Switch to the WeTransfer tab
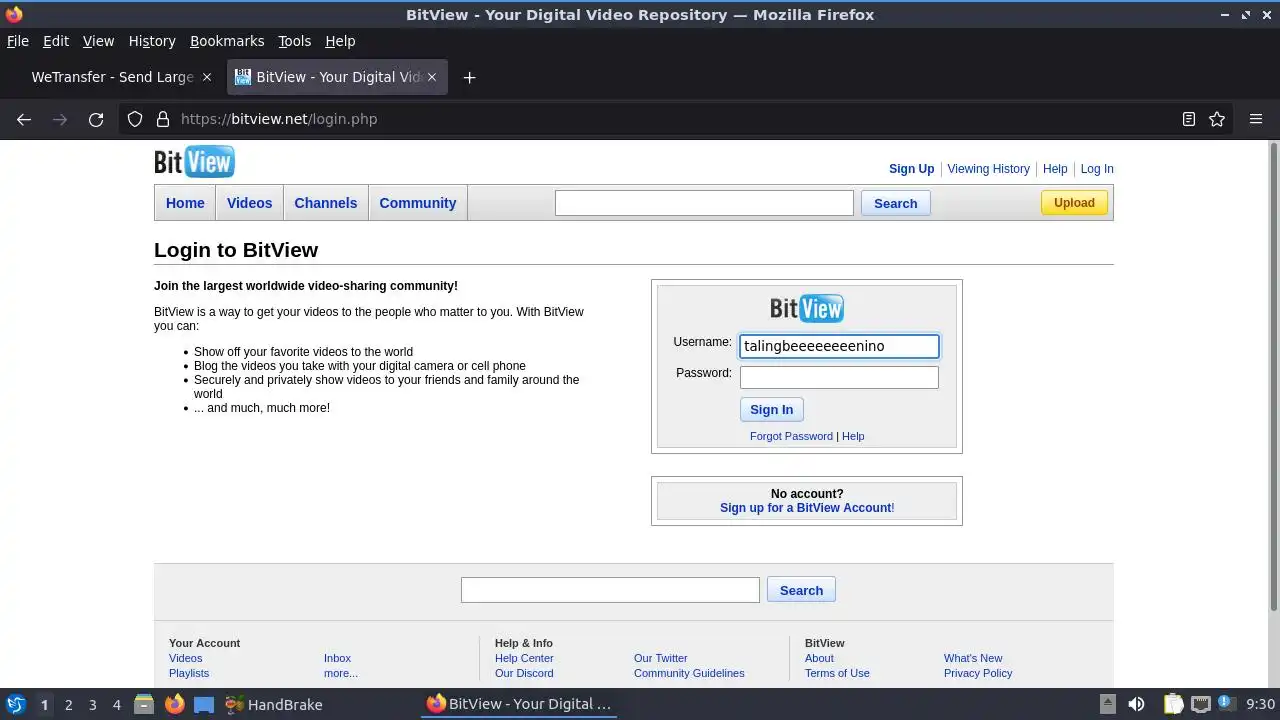 pos(110,77)
